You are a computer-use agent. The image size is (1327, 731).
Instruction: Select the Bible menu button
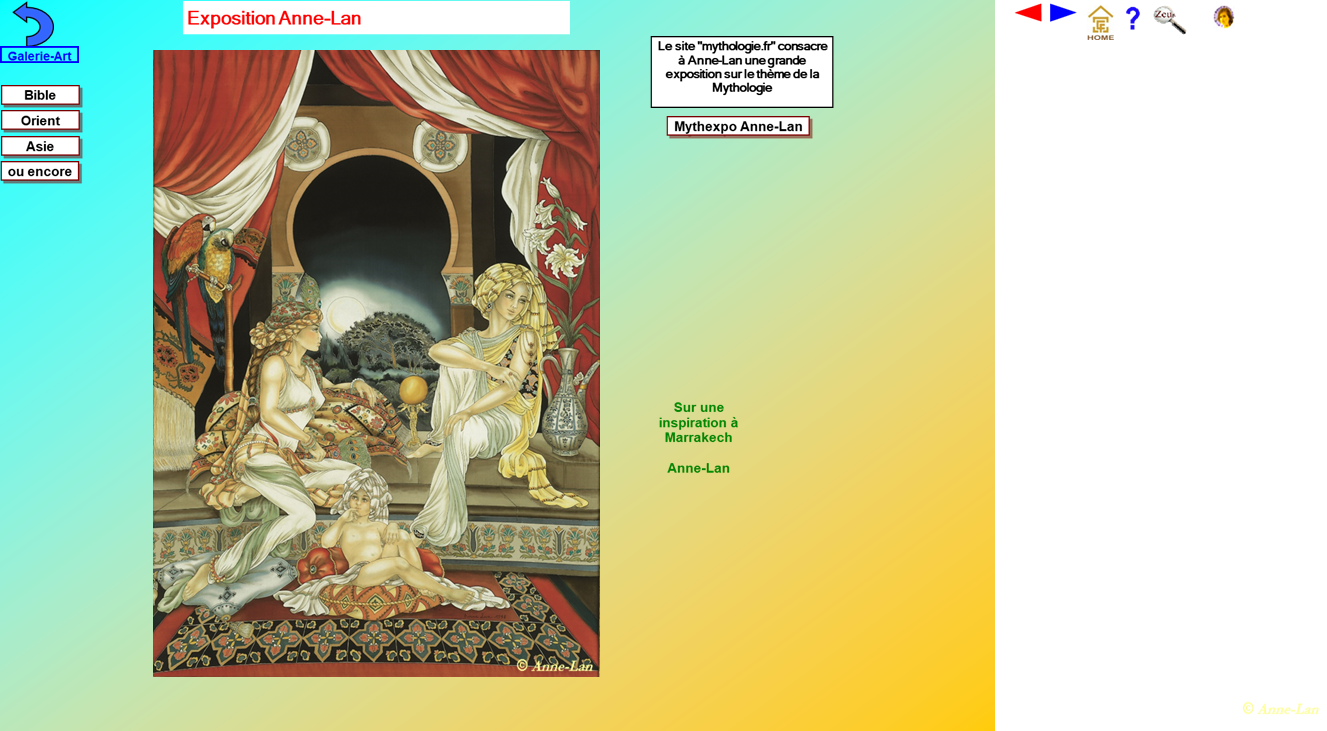coord(40,95)
